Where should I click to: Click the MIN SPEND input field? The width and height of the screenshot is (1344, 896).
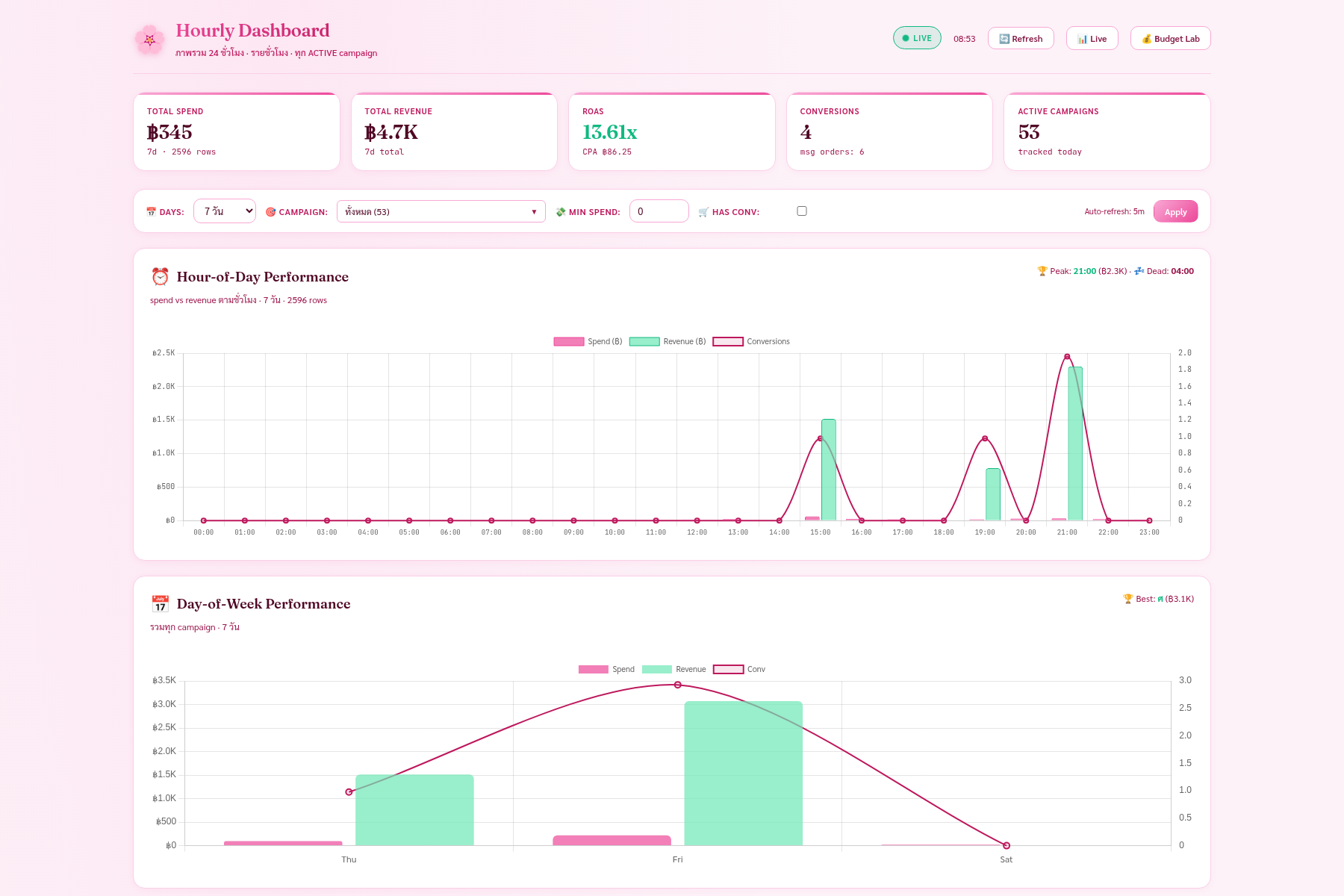point(659,211)
